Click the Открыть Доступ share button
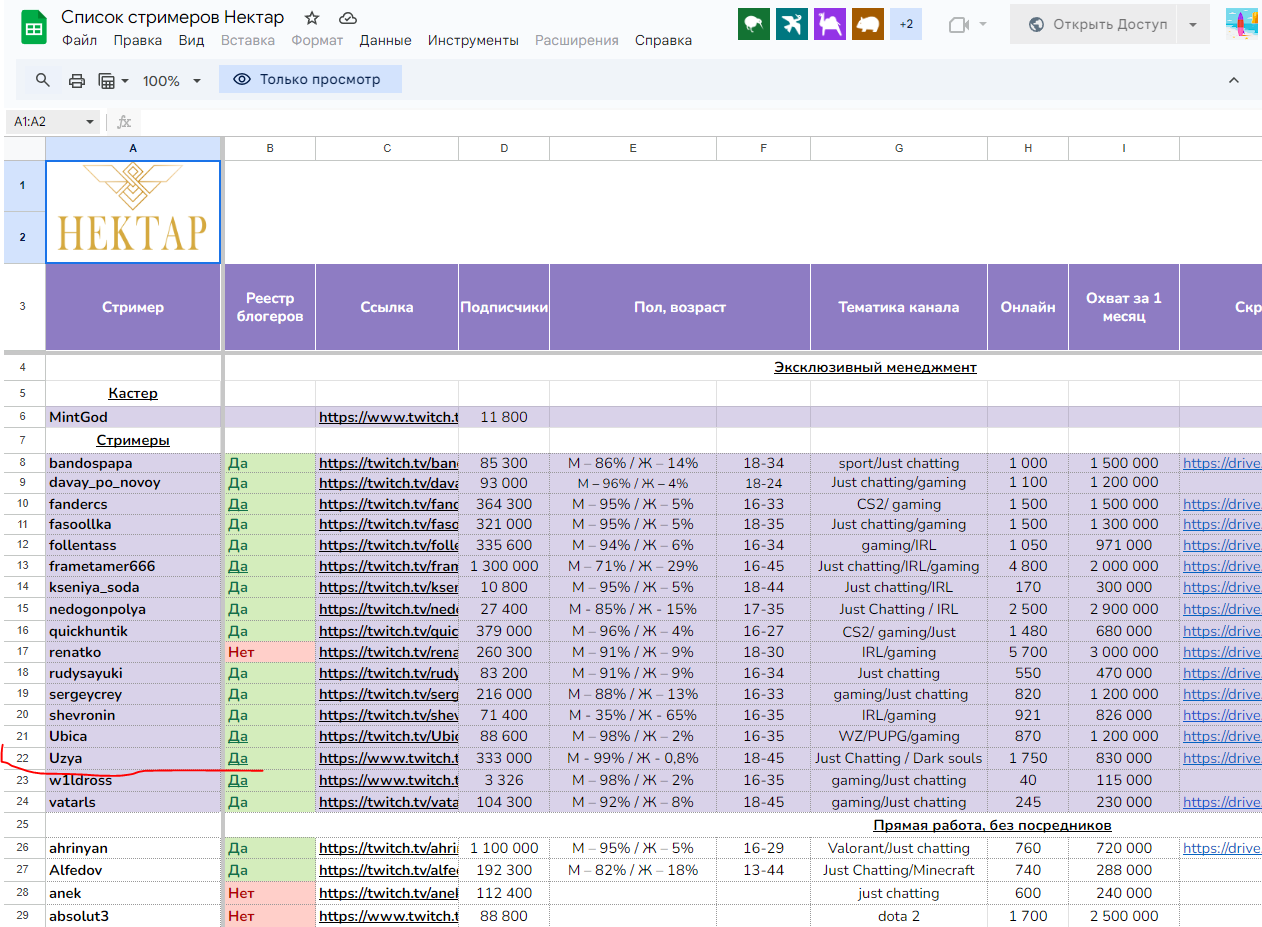 coord(1097,25)
